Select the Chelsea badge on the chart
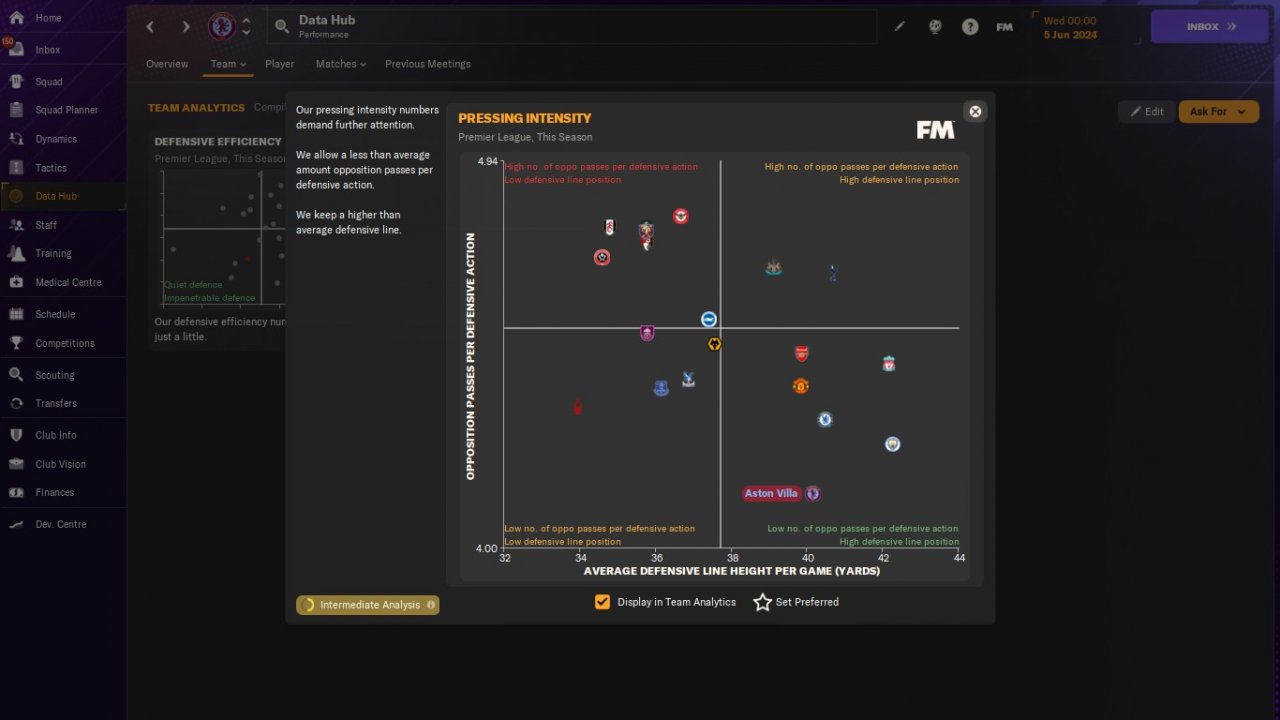1280x720 pixels. 825,420
